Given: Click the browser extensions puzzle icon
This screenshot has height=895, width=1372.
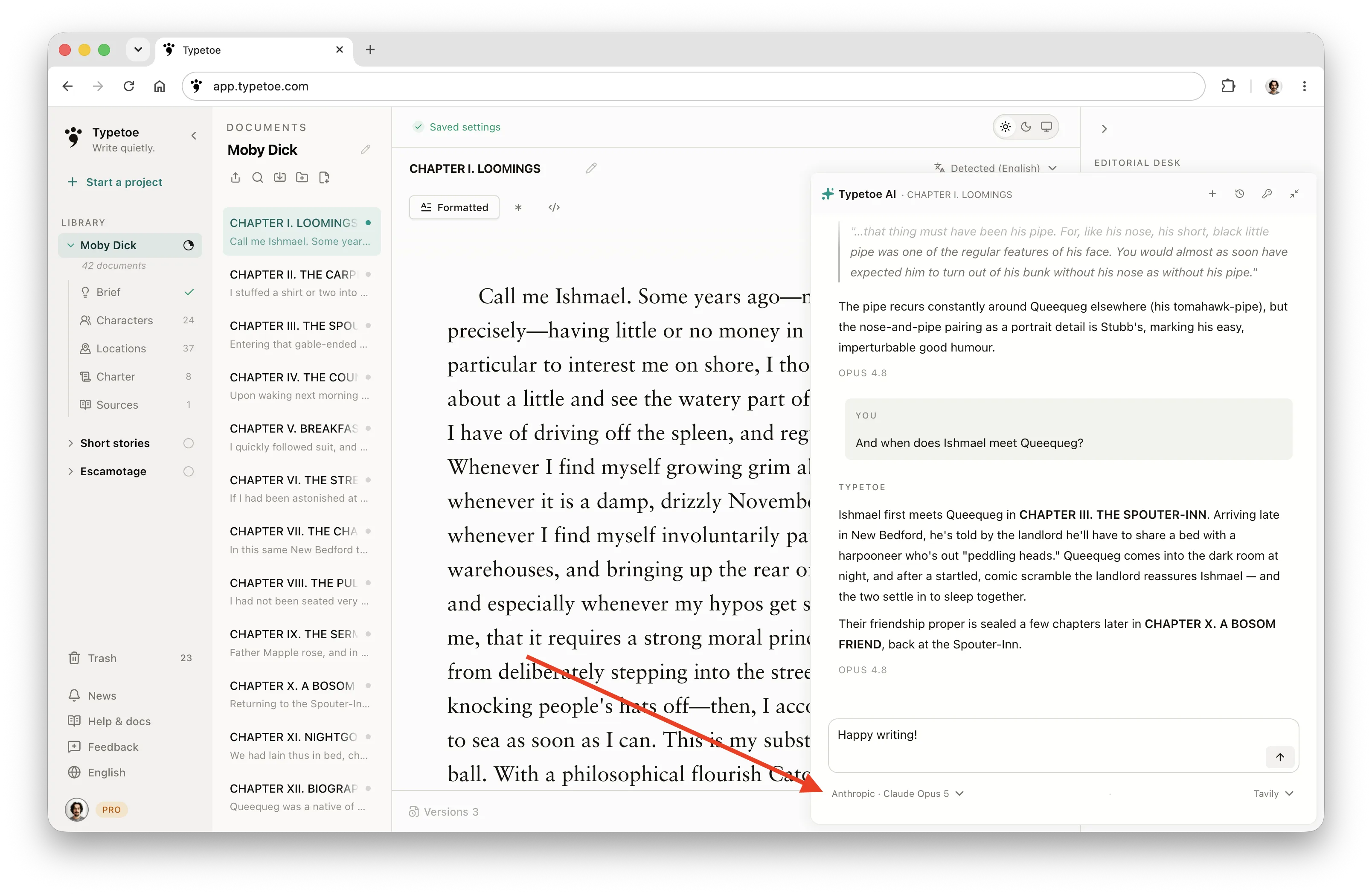Looking at the screenshot, I should (x=1228, y=86).
